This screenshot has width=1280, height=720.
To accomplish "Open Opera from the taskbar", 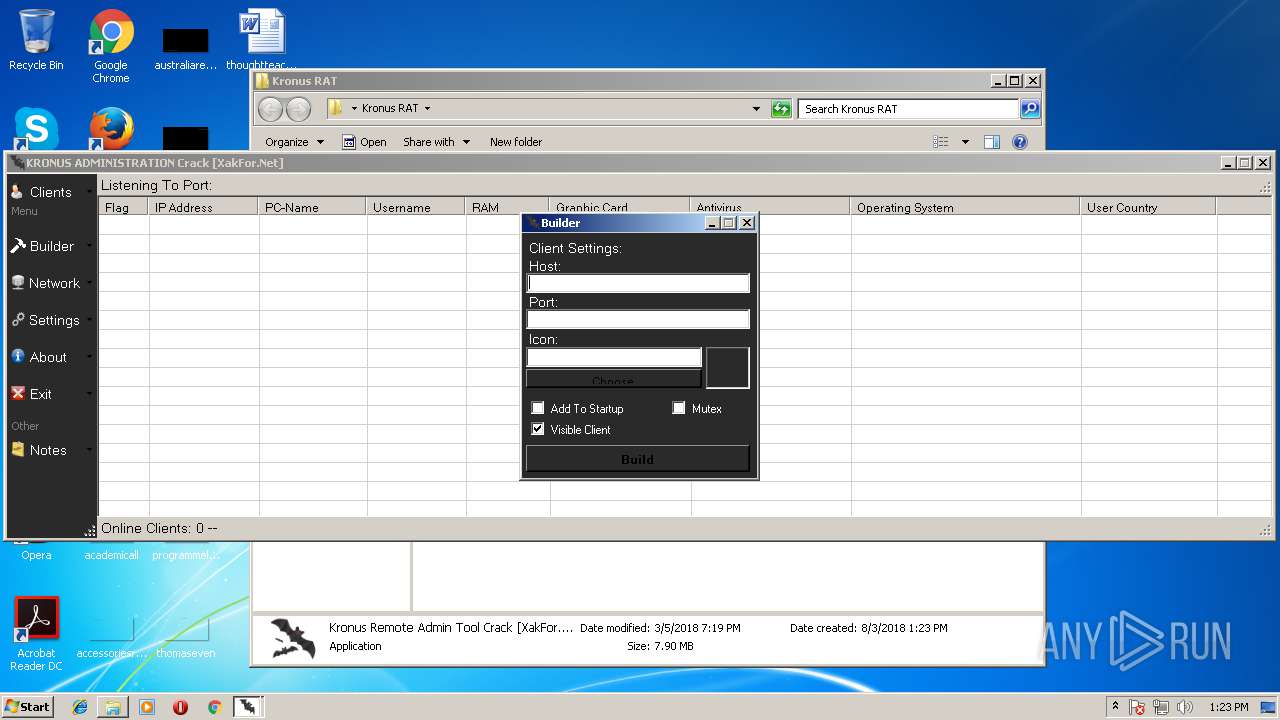I will (180, 707).
